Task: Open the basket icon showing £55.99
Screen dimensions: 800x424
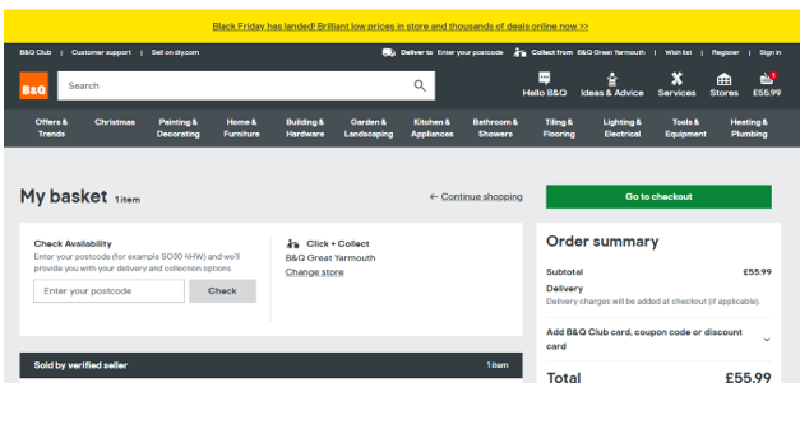Action: pos(767,78)
